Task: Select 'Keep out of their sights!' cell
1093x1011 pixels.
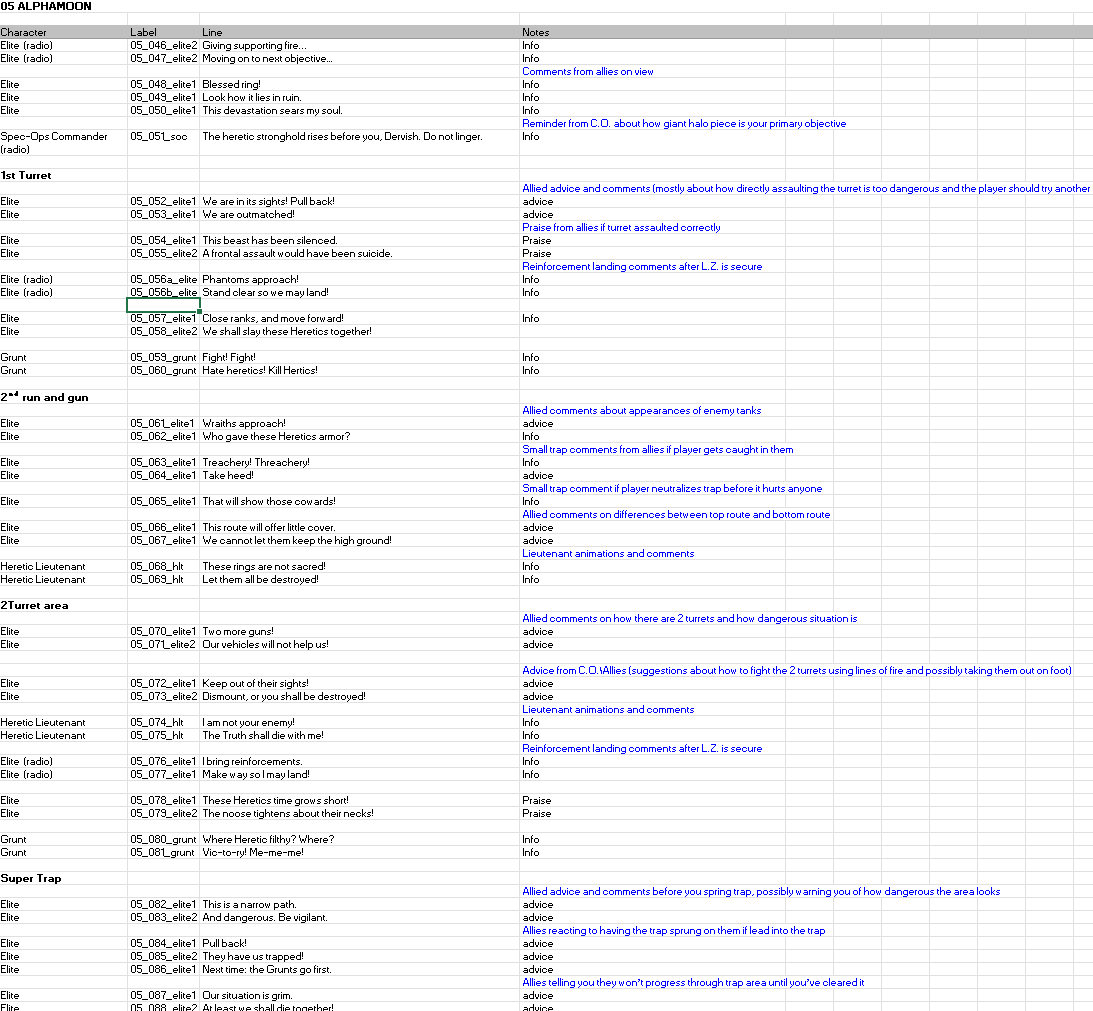Action: tap(359, 684)
